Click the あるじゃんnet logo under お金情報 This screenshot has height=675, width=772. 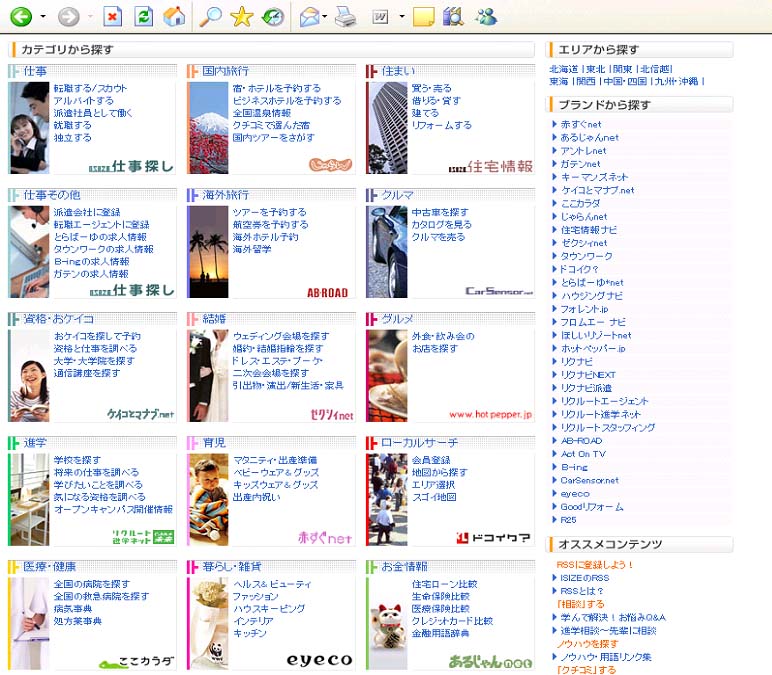(490, 661)
